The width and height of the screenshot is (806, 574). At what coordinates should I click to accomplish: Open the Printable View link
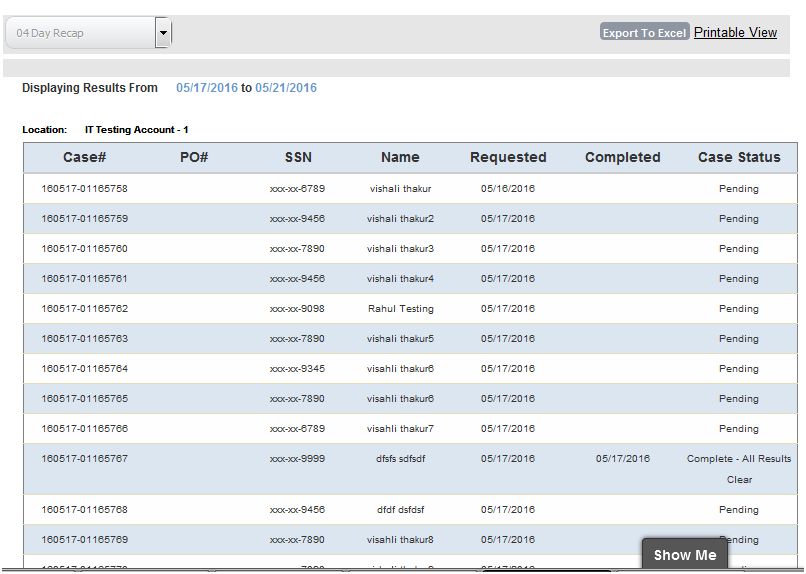pyautogui.click(x=735, y=32)
